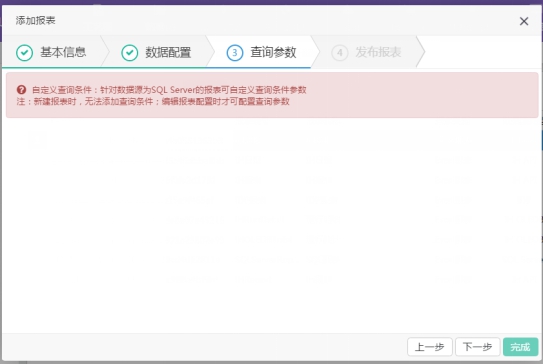
Task: Click the green checkmark icon beside 数据配置
Action: point(130,53)
